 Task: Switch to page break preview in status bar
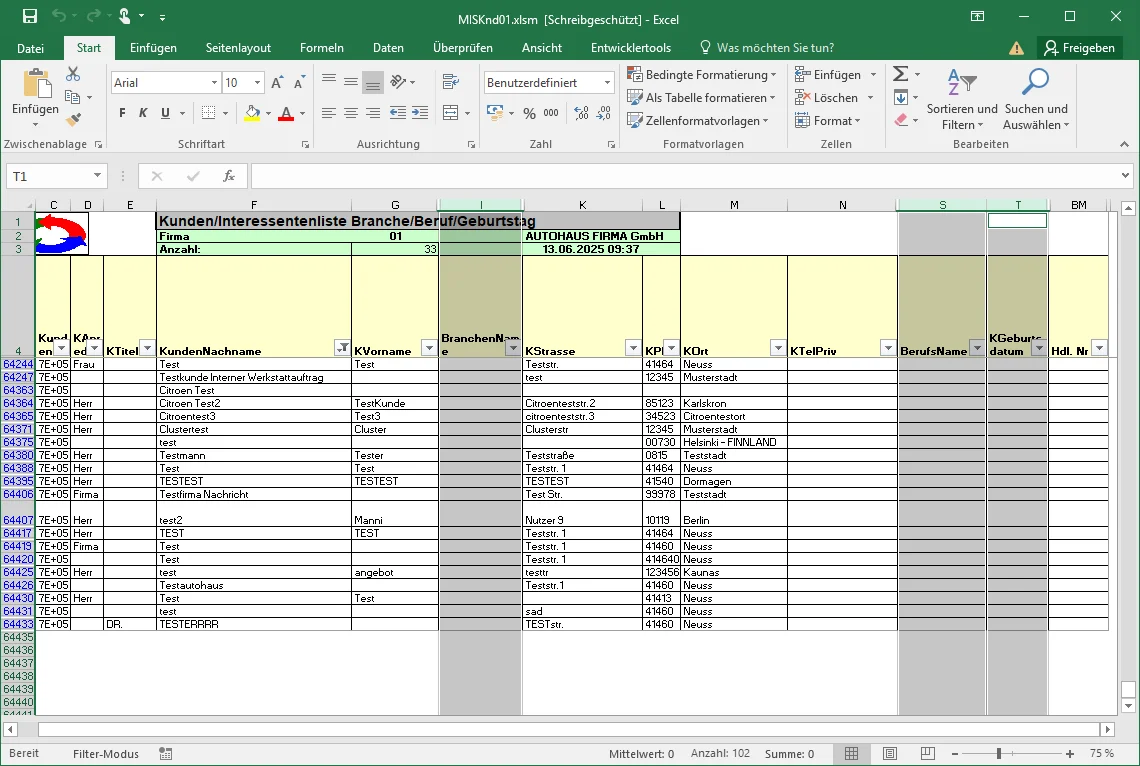pos(927,754)
